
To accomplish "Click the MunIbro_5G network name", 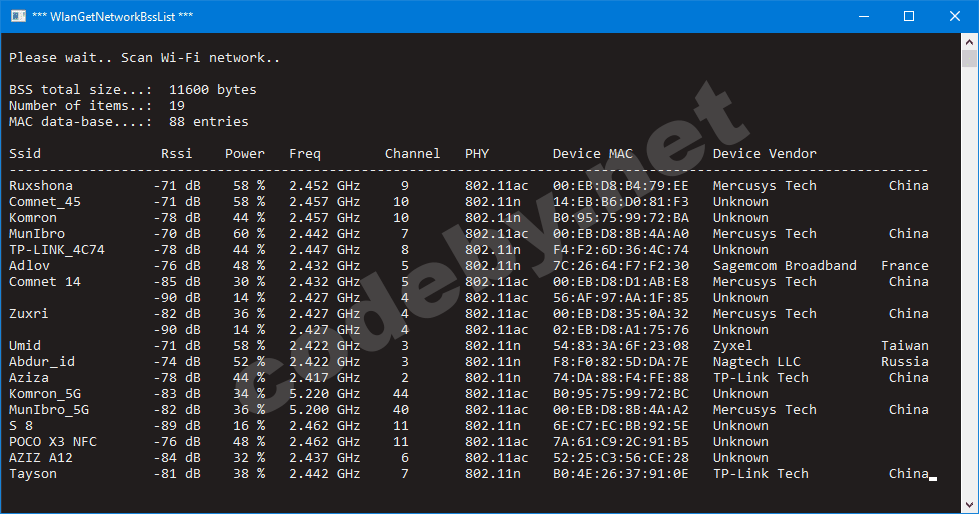I will (x=49, y=410).
